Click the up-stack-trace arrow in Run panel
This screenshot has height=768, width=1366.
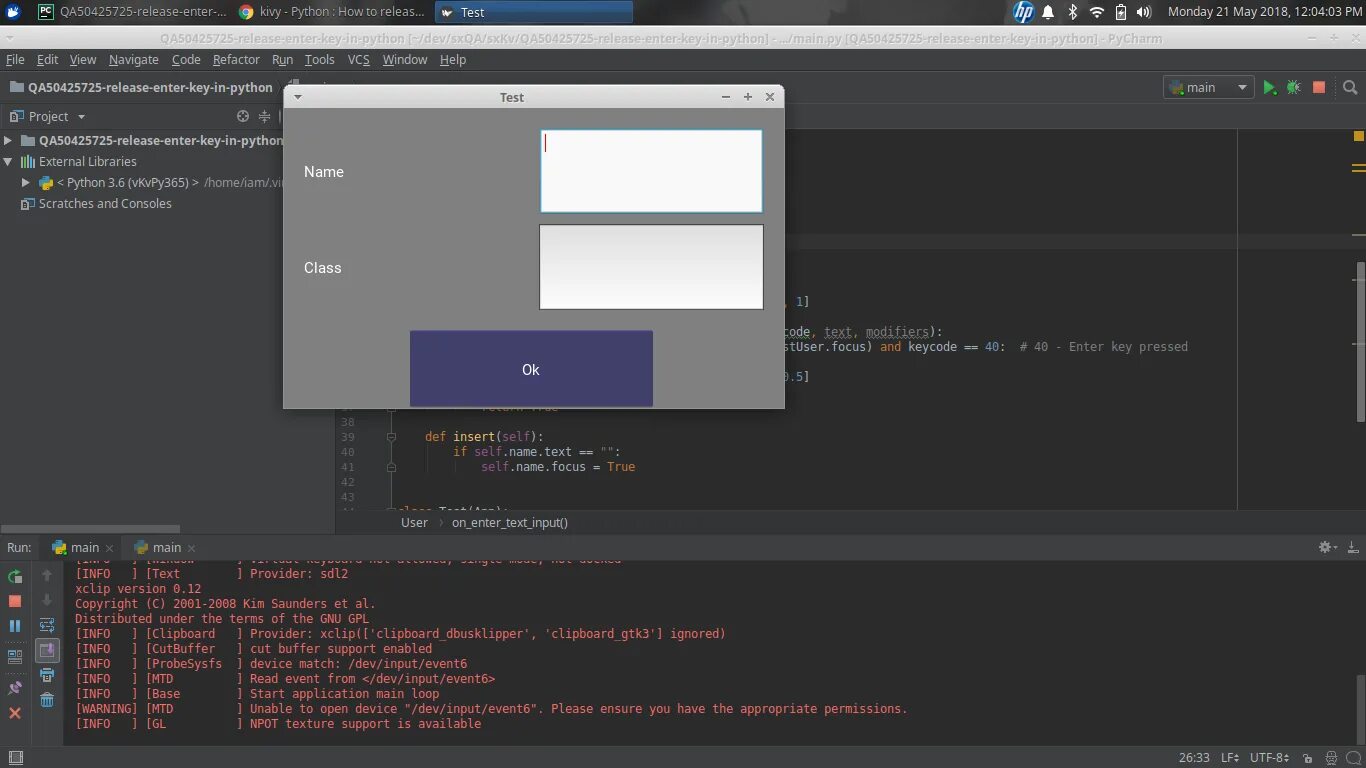pyautogui.click(x=47, y=576)
